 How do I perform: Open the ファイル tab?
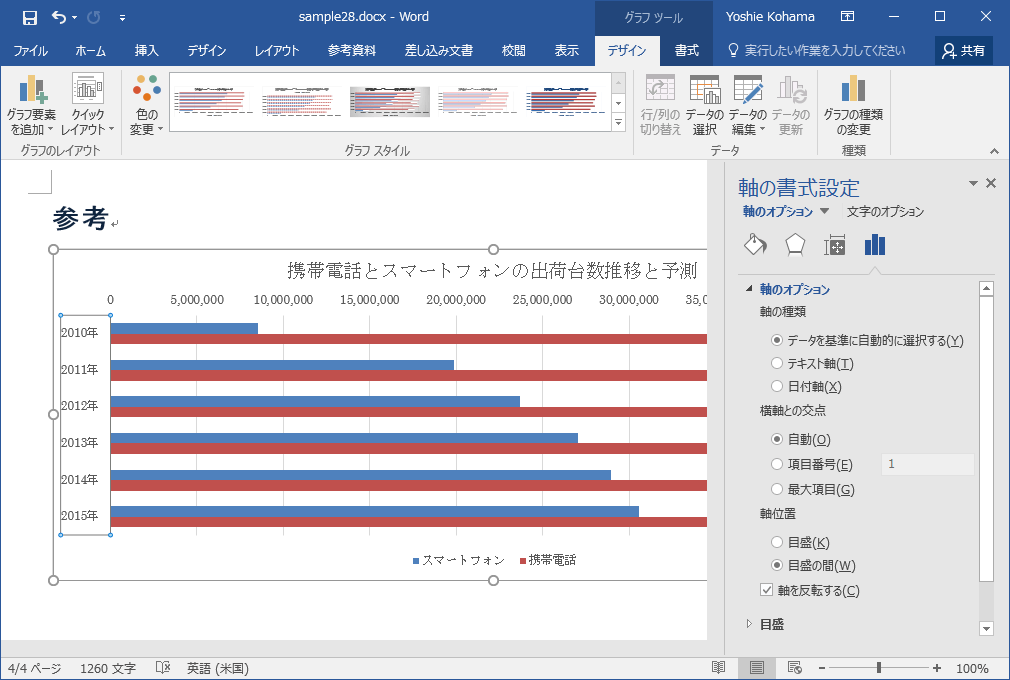(x=30, y=51)
